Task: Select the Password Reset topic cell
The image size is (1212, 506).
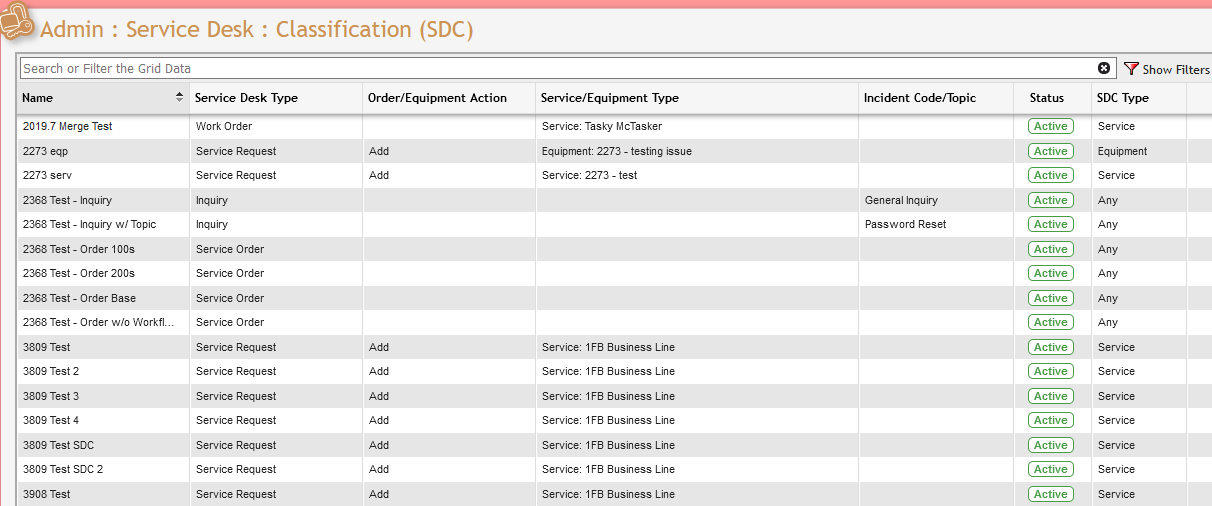Action: point(905,224)
